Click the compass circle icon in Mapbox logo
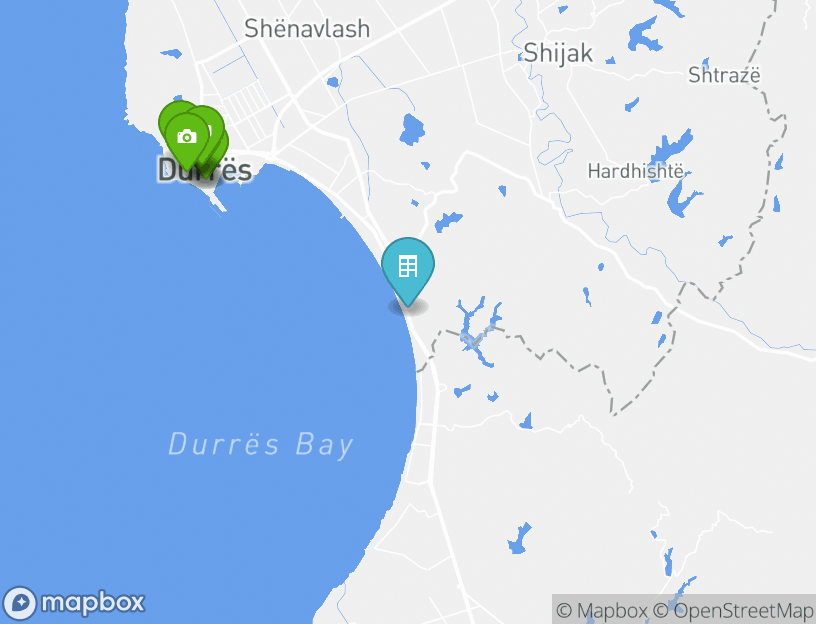Viewport: 816px width, 624px height. point(20,603)
